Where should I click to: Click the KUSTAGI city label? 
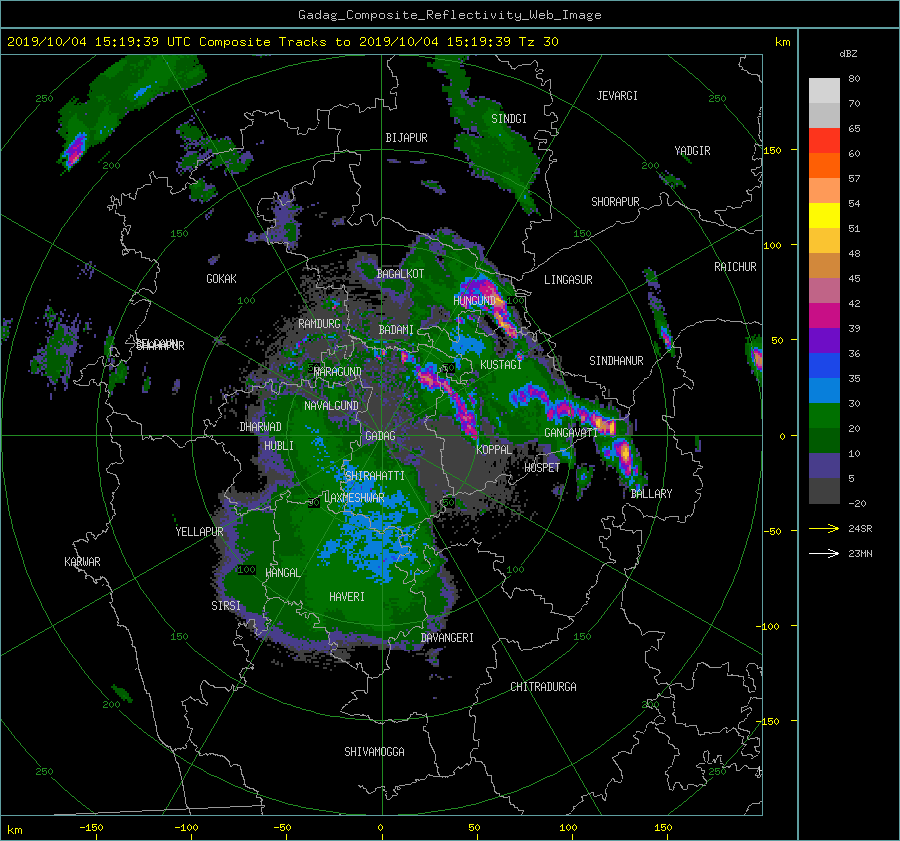point(501,365)
